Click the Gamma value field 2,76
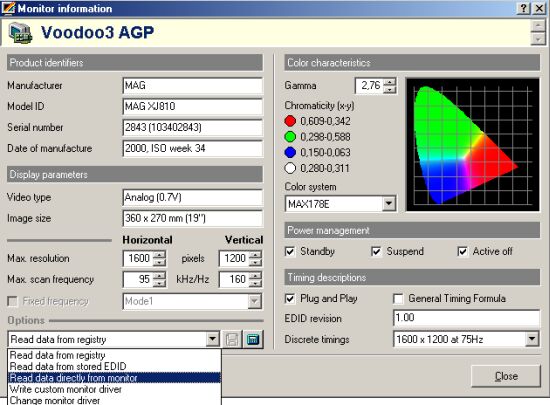Viewport: 550px width, 405px height. tap(369, 86)
